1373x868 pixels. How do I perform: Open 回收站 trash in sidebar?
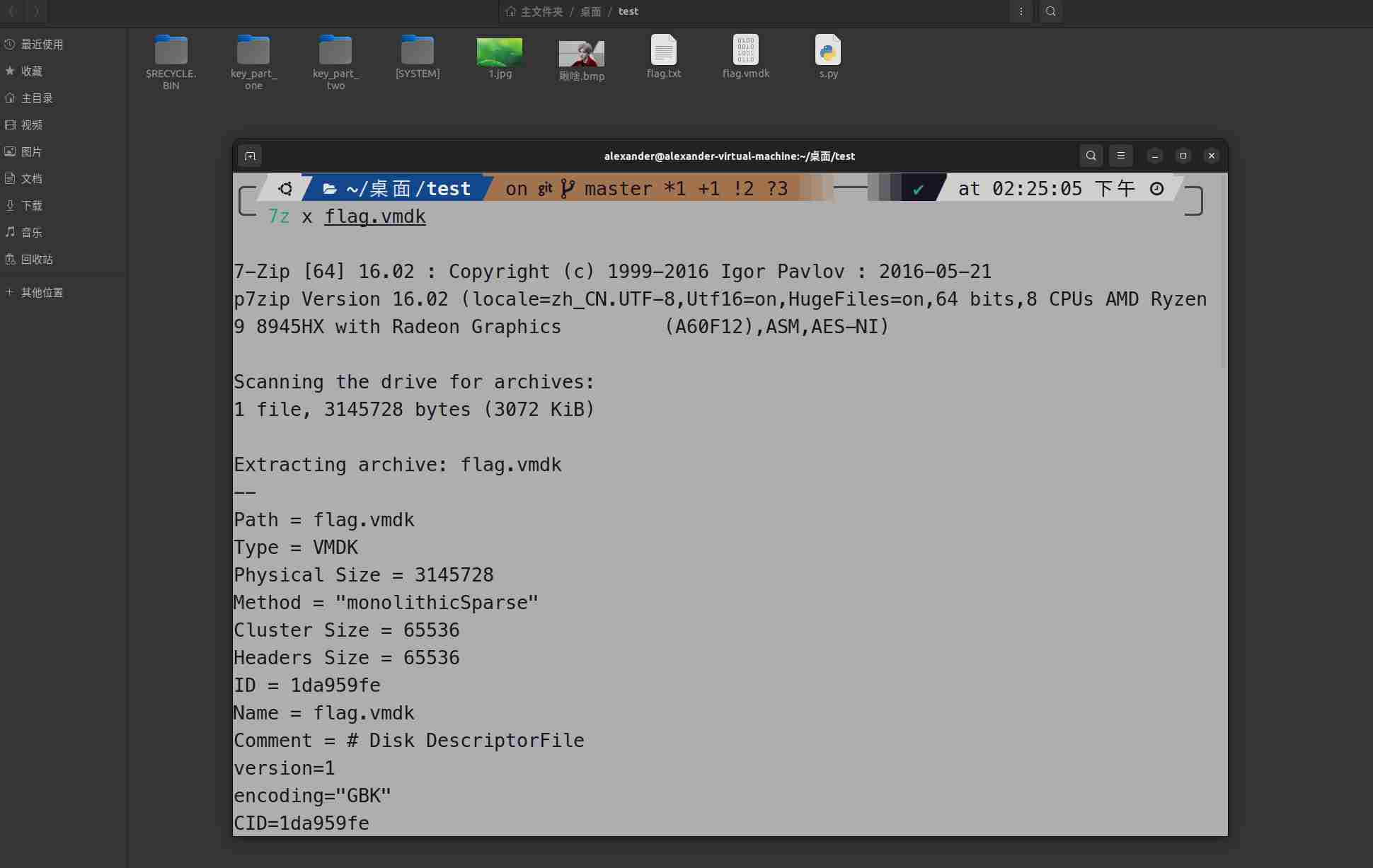coord(37,260)
